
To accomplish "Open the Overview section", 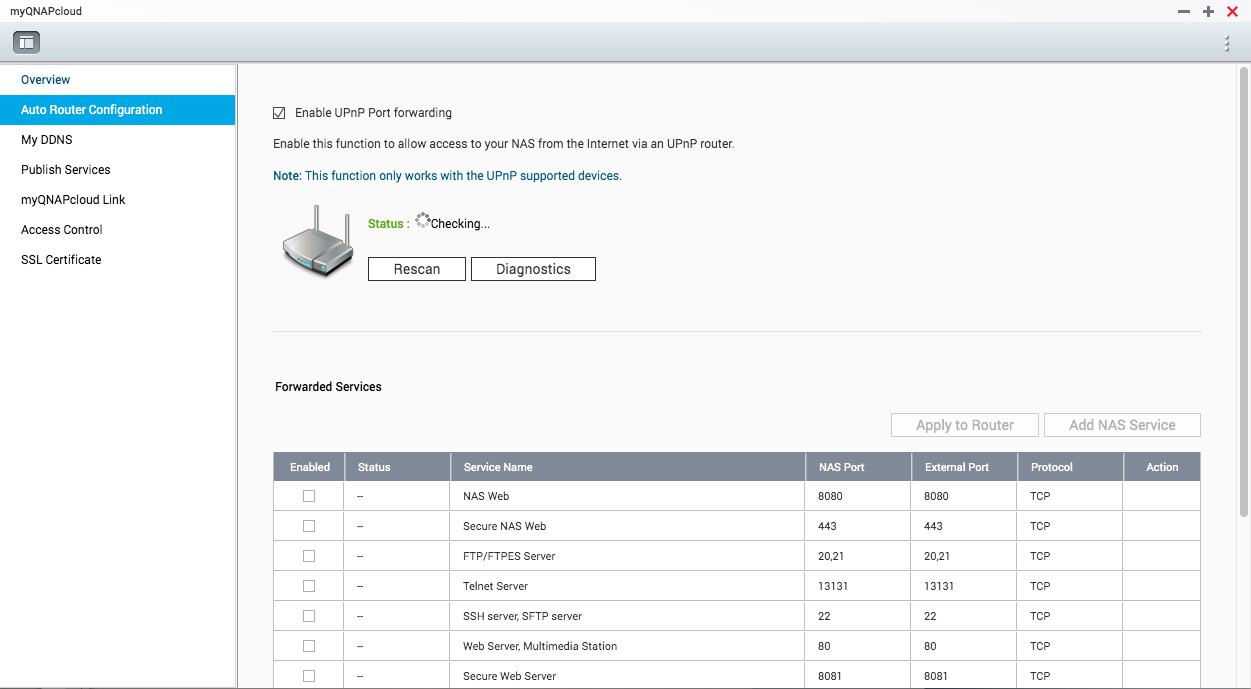I will click(x=46, y=80).
